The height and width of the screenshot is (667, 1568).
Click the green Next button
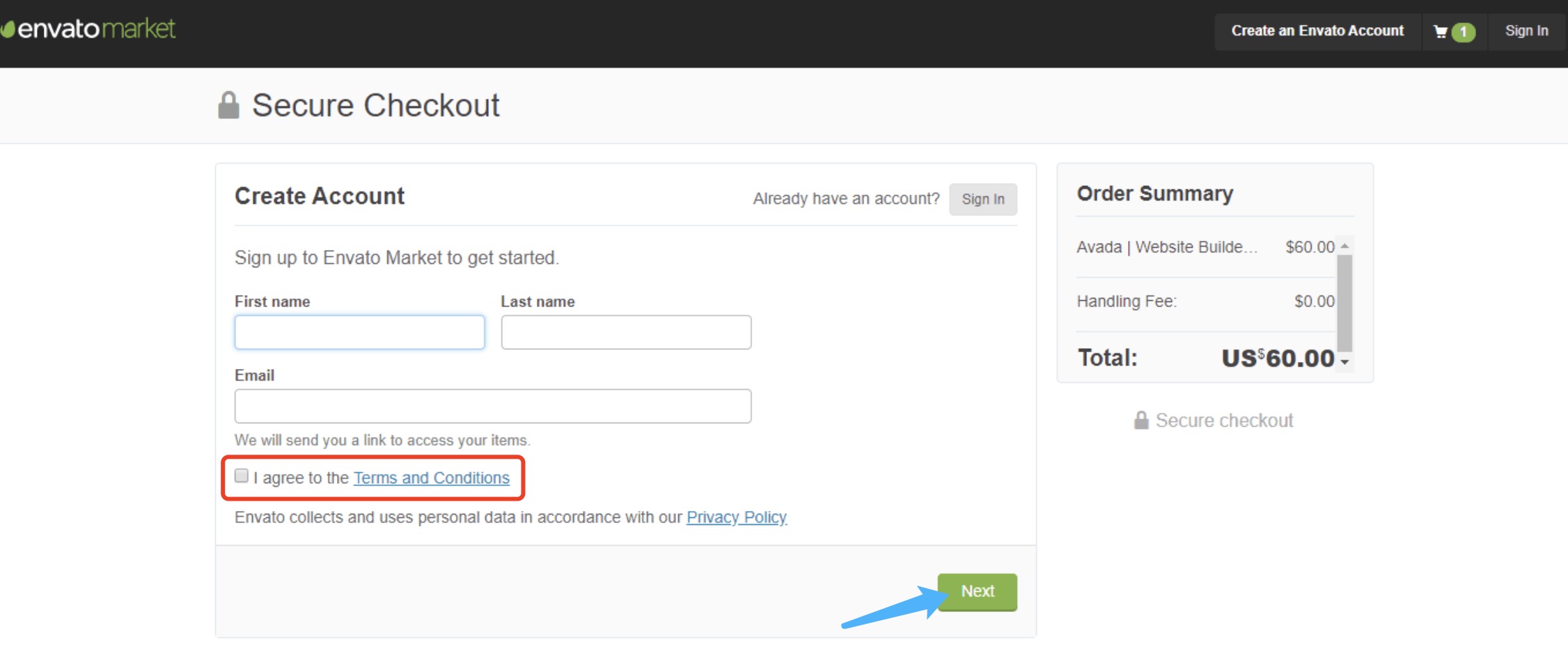pyautogui.click(x=977, y=592)
